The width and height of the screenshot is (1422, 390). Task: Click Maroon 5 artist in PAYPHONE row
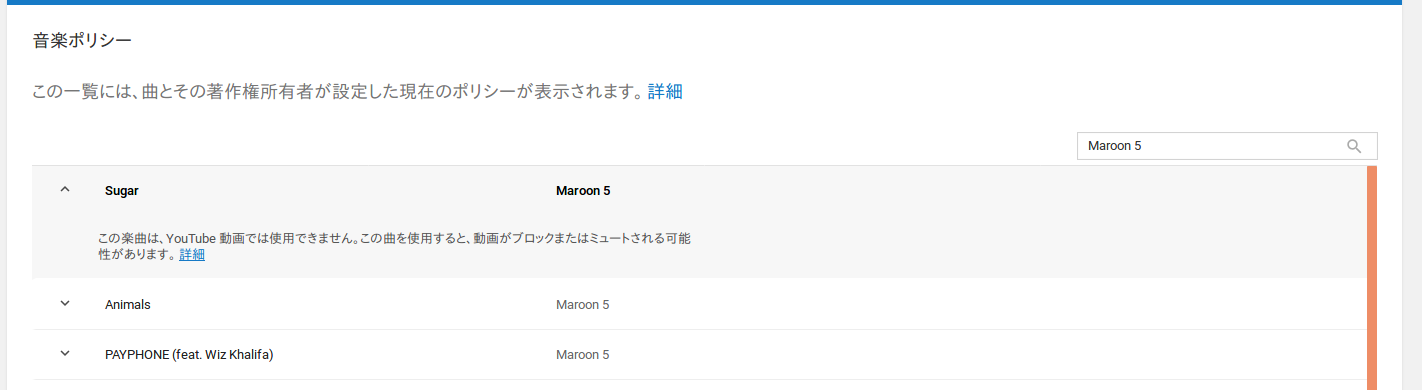click(x=583, y=355)
